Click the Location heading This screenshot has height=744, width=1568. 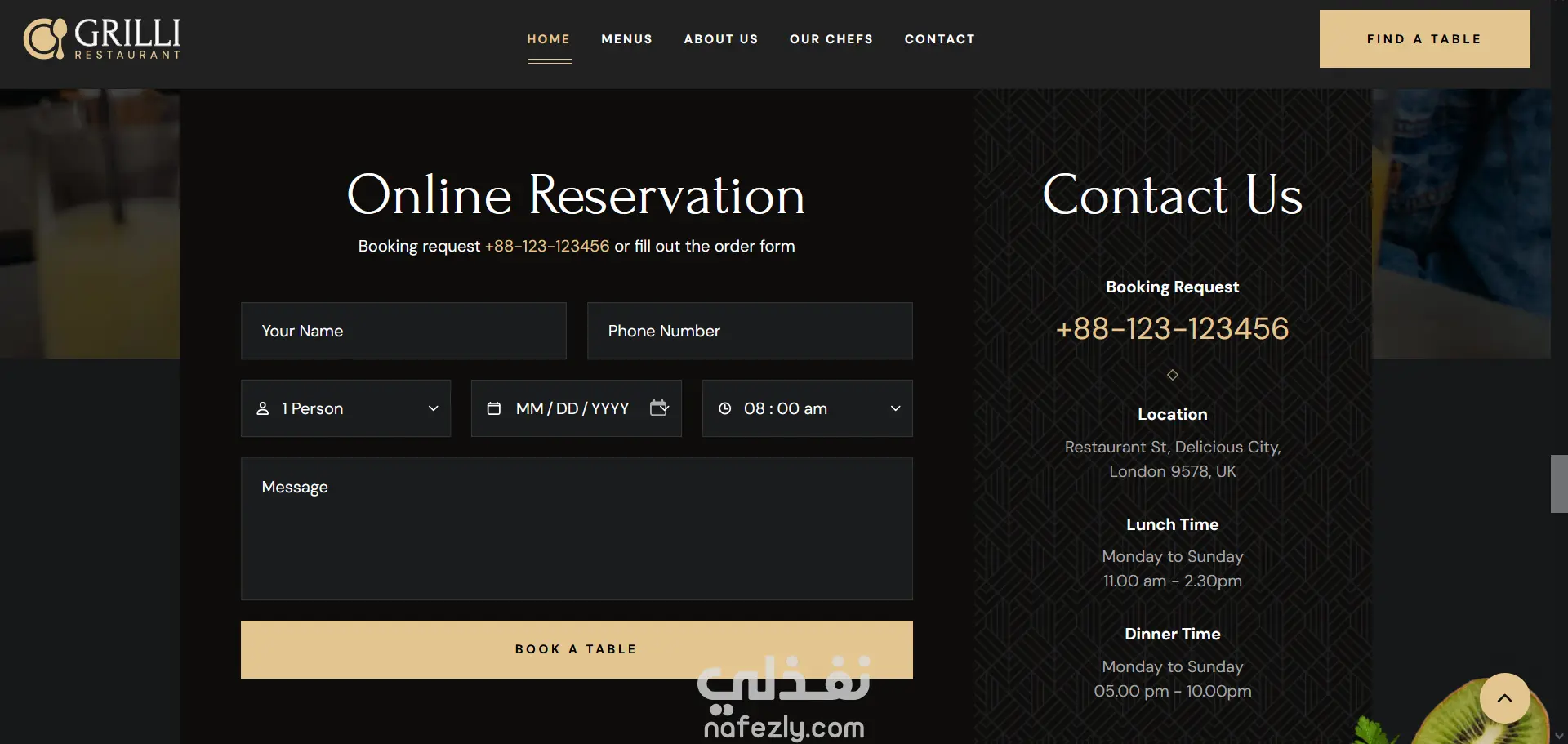[x=1172, y=414]
